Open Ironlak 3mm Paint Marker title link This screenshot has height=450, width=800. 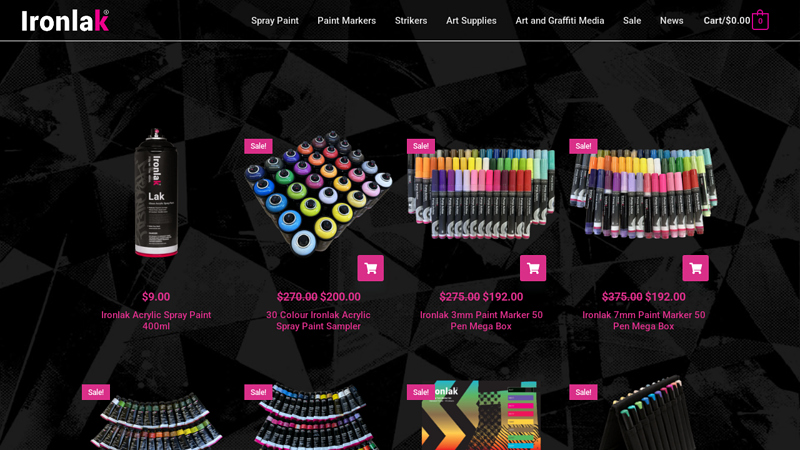(481, 320)
